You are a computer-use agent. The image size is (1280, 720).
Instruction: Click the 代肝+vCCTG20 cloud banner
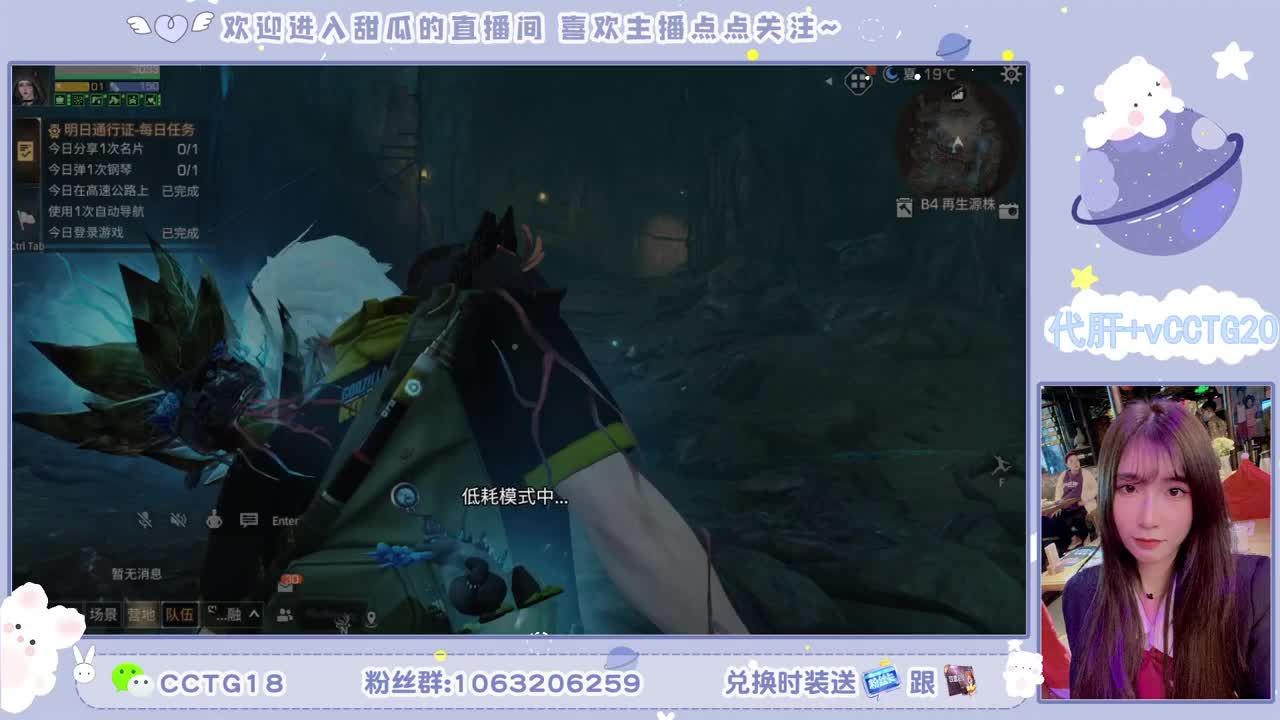(x=1162, y=329)
